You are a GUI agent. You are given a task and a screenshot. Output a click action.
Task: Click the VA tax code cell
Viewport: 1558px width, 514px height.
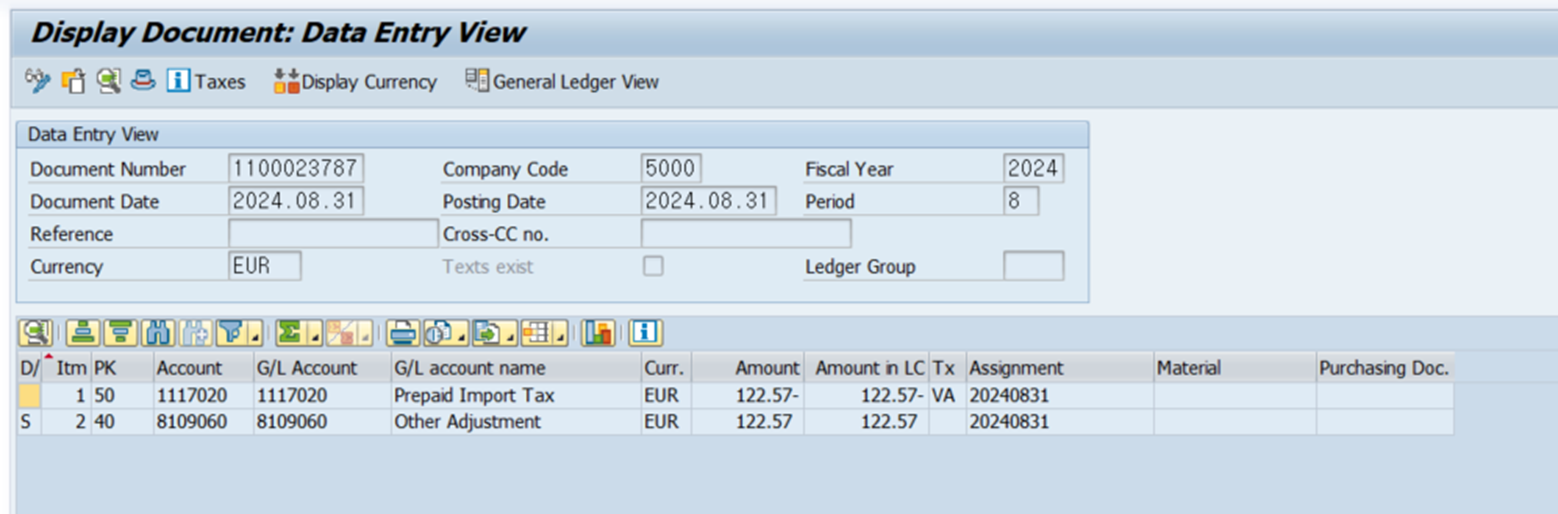pyautogui.click(x=947, y=395)
